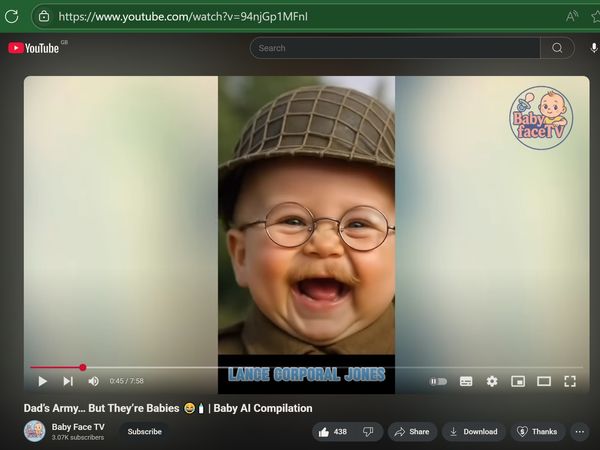The width and height of the screenshot is (600, 450).
Task: Turn on subtitles with the captions button
Action: pyautogui.click(x=466, y=381)
